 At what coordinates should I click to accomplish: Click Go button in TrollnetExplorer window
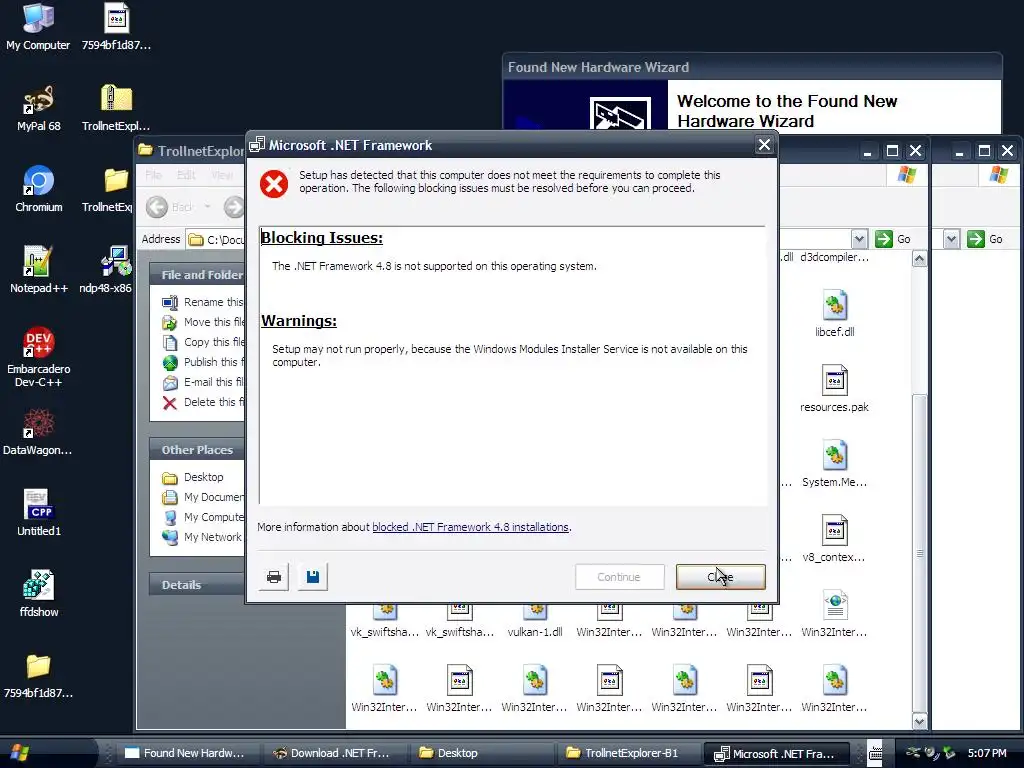(893, 239)
